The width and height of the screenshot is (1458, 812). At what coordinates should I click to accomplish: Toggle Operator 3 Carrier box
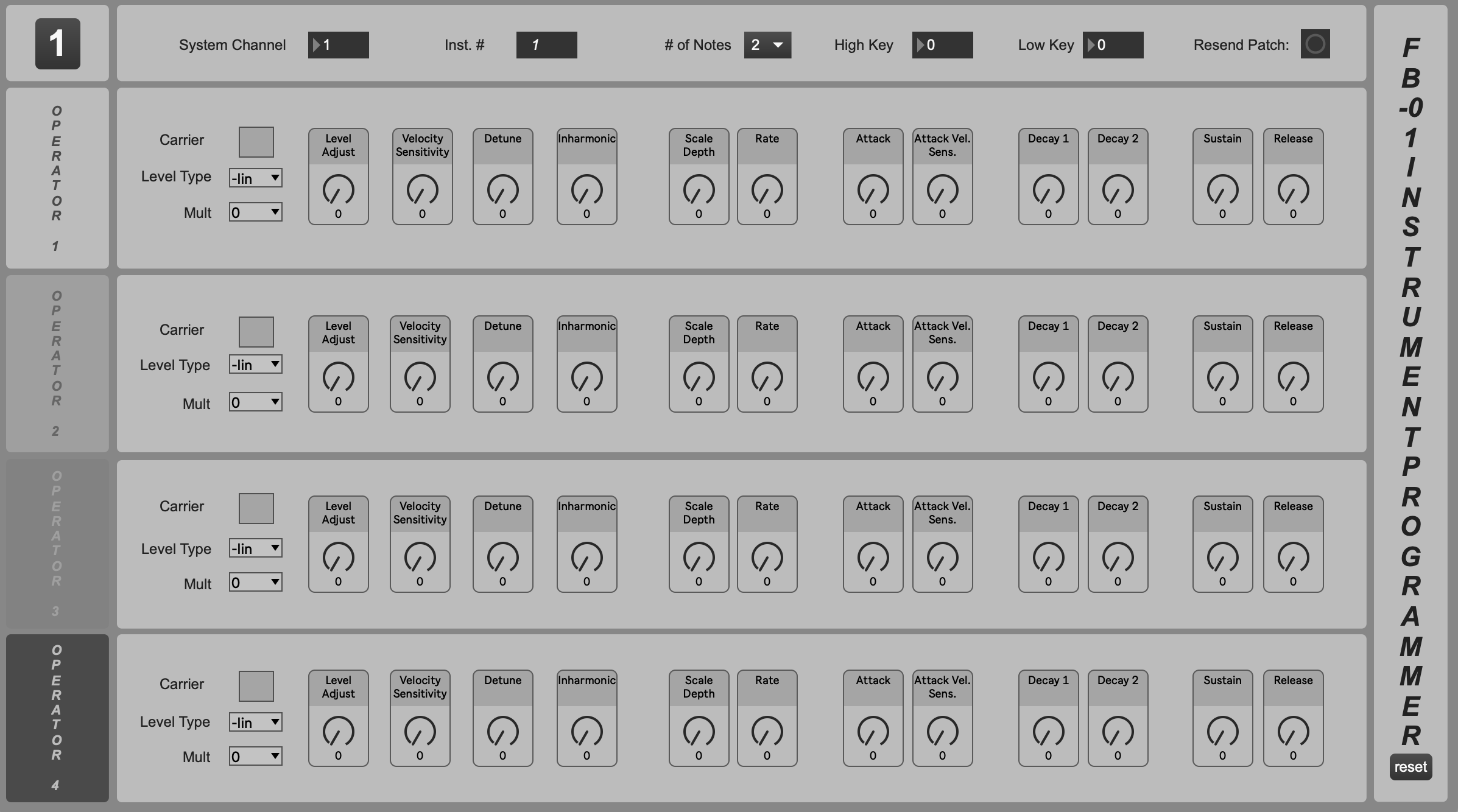tap(256, 508)
